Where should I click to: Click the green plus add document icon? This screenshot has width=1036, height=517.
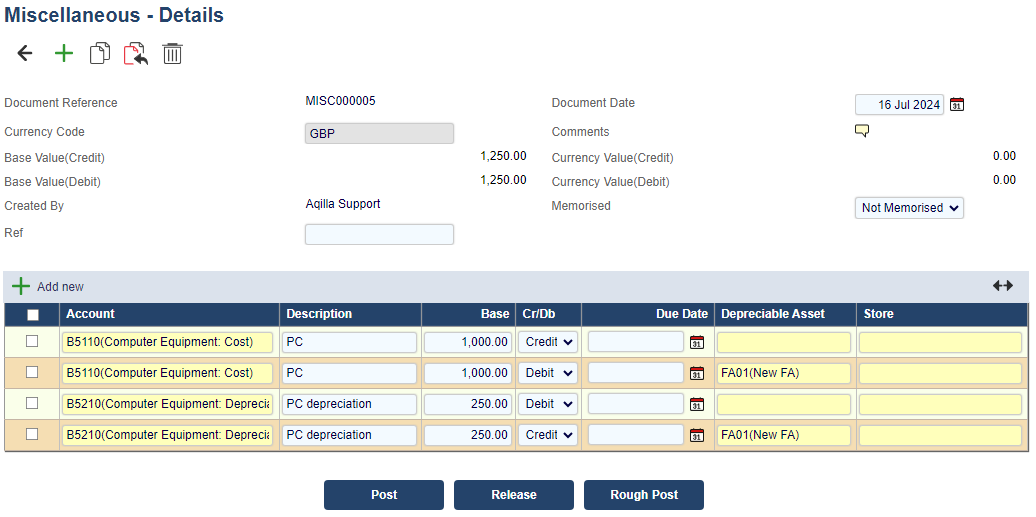point(64,54)
